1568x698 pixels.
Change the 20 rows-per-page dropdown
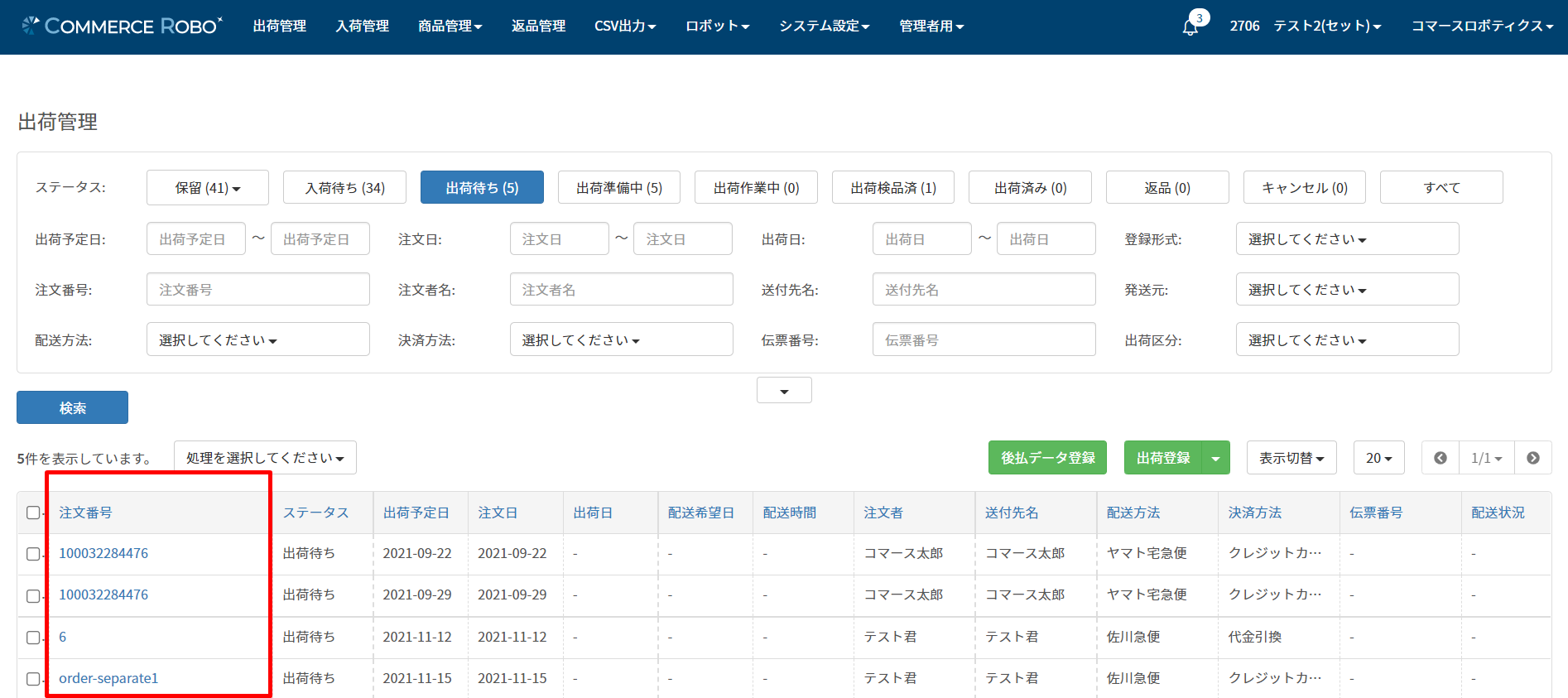pyautogui.click(x=1378, y=458)
